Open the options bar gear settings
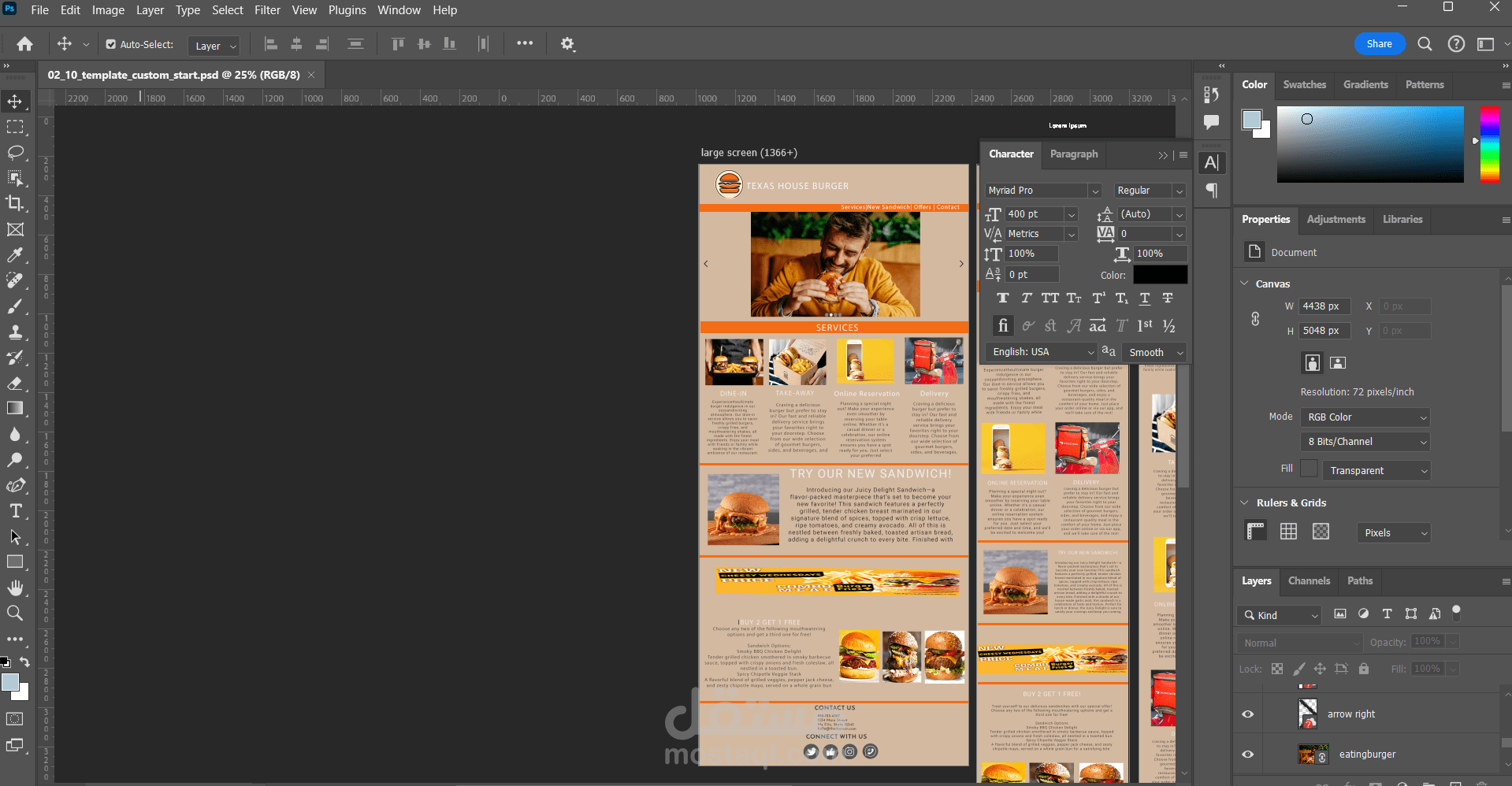Viewport: 1512px width, 786px height. coord(567,44)
